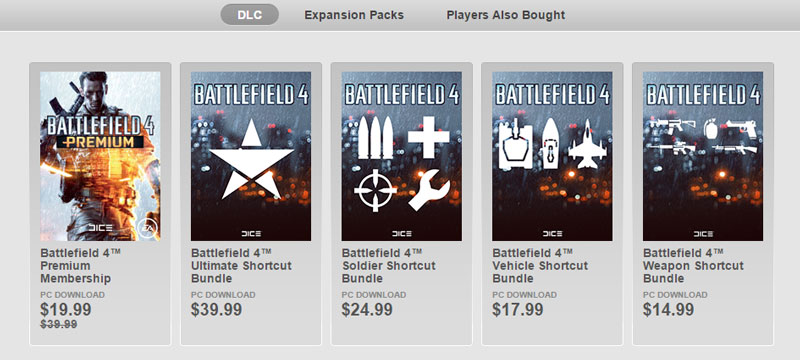Click the boat icon on Vehicle Shortcut Bundle
Viewport: 800px width, 360px height.
point(550,144)
